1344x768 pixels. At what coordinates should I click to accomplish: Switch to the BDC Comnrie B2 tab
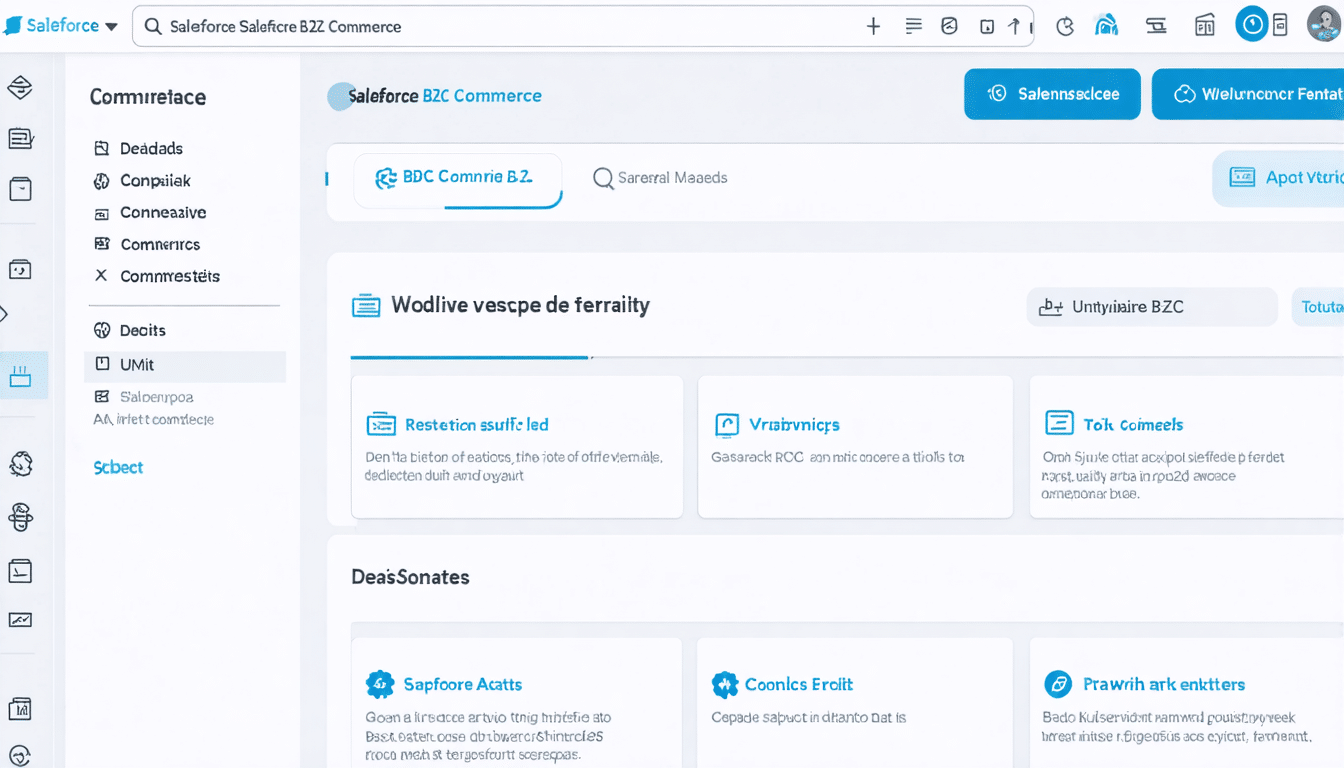point(458,178)
